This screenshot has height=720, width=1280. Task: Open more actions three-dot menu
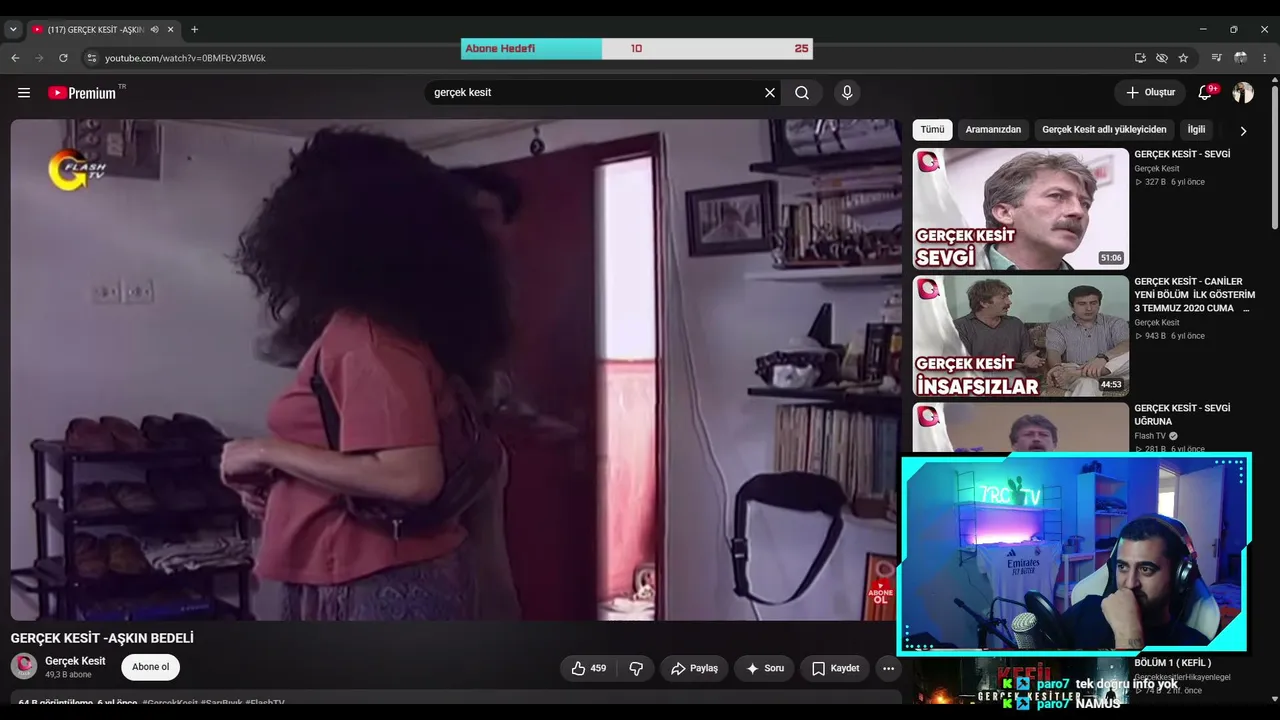(889, 668)
